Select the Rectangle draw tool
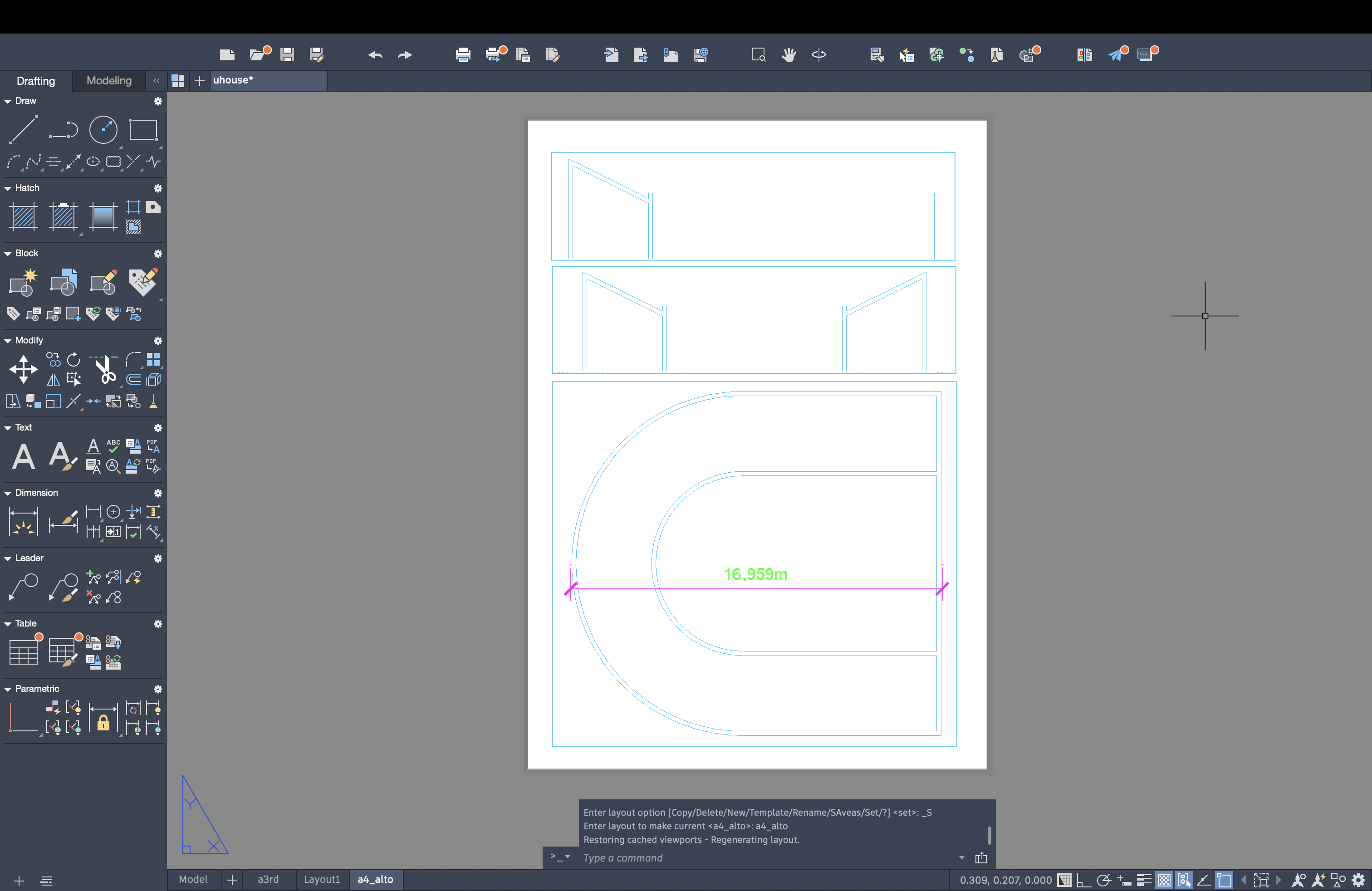This screenshot has height=891, width=1372. click(x=142, y=129)
